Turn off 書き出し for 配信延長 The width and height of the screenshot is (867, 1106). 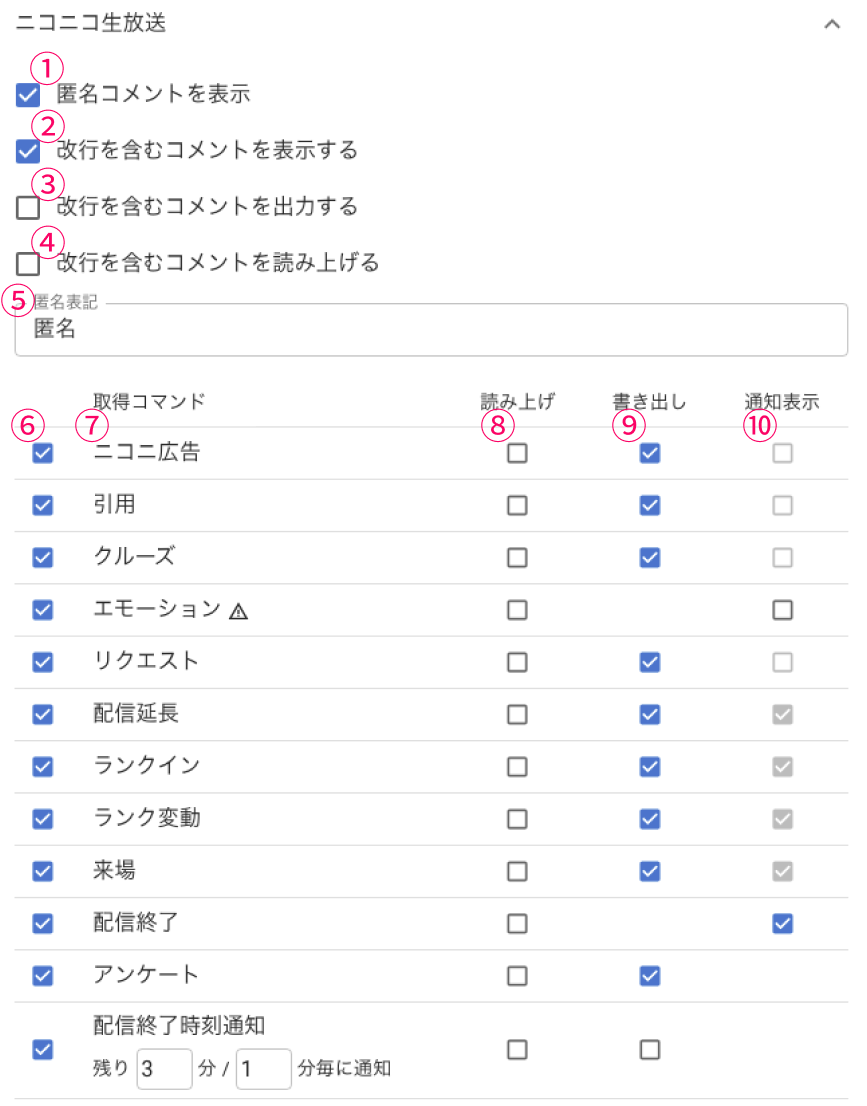tap(650, 714)
